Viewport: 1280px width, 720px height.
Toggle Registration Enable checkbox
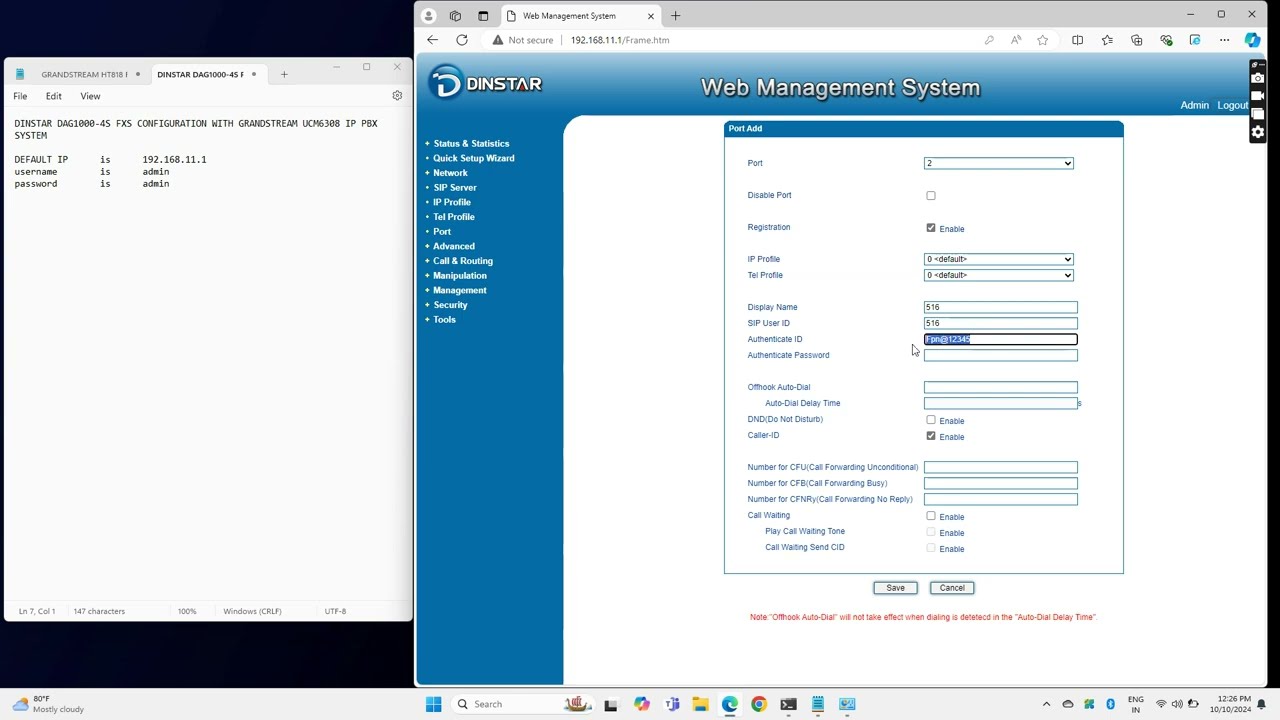point(931,228)
